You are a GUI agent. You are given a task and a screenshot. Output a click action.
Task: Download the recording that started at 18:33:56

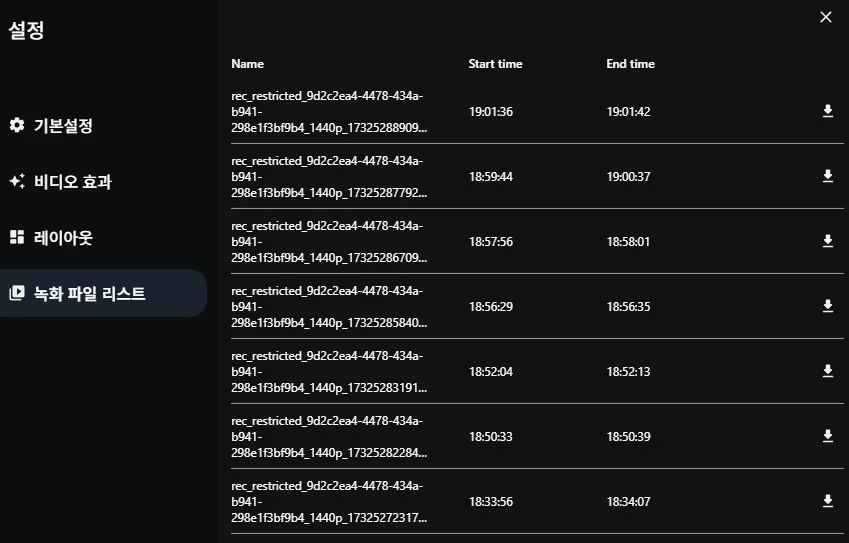tap(827, 501)
